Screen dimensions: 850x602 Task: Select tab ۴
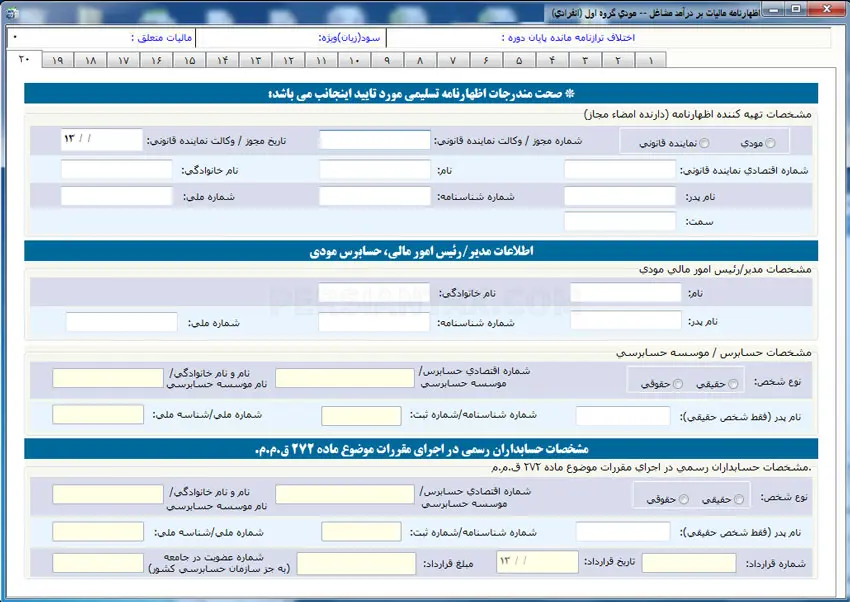[552, 60]
